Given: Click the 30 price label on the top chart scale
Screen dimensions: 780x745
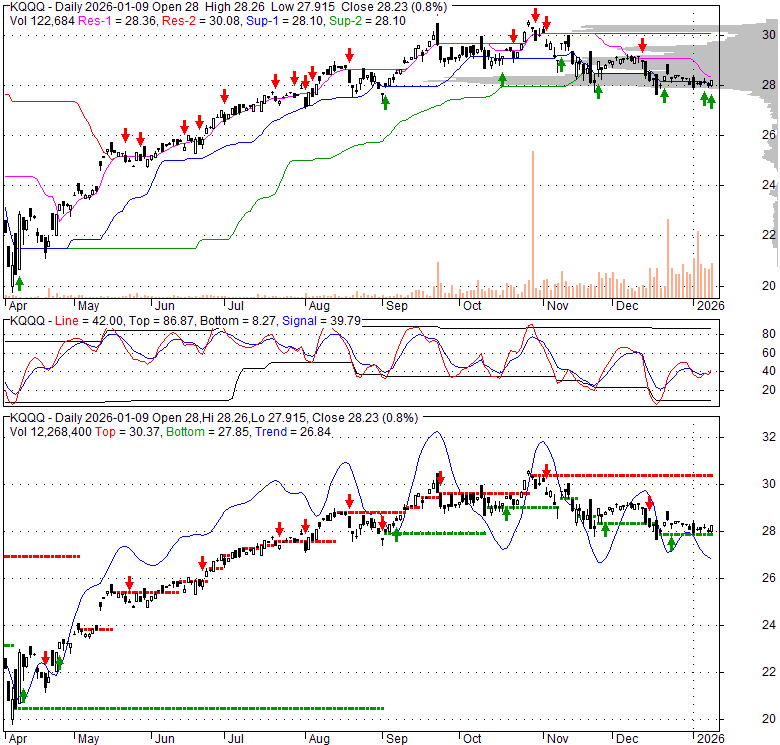Looking at the screenshot, I should (x=769, y=34).
